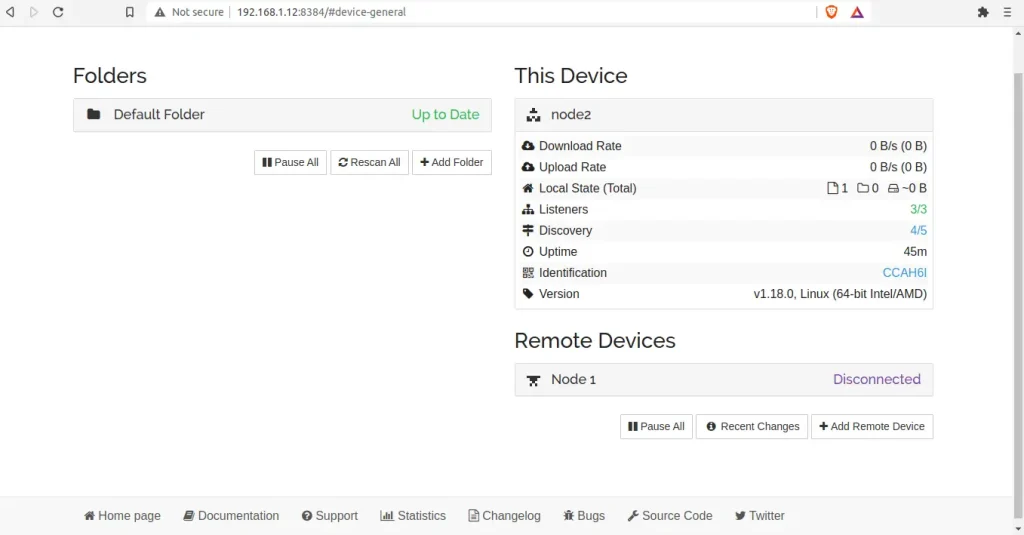Click the Listeners sitemap icon
1024x535 pixels.
tap(528, 209)
